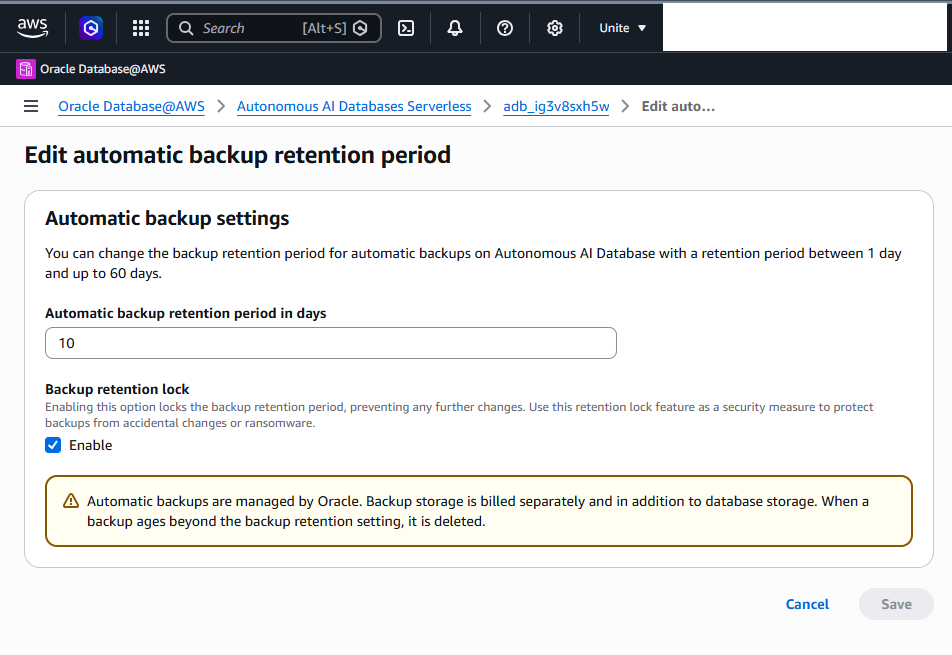Open the AWS home logo

[32, 28]
